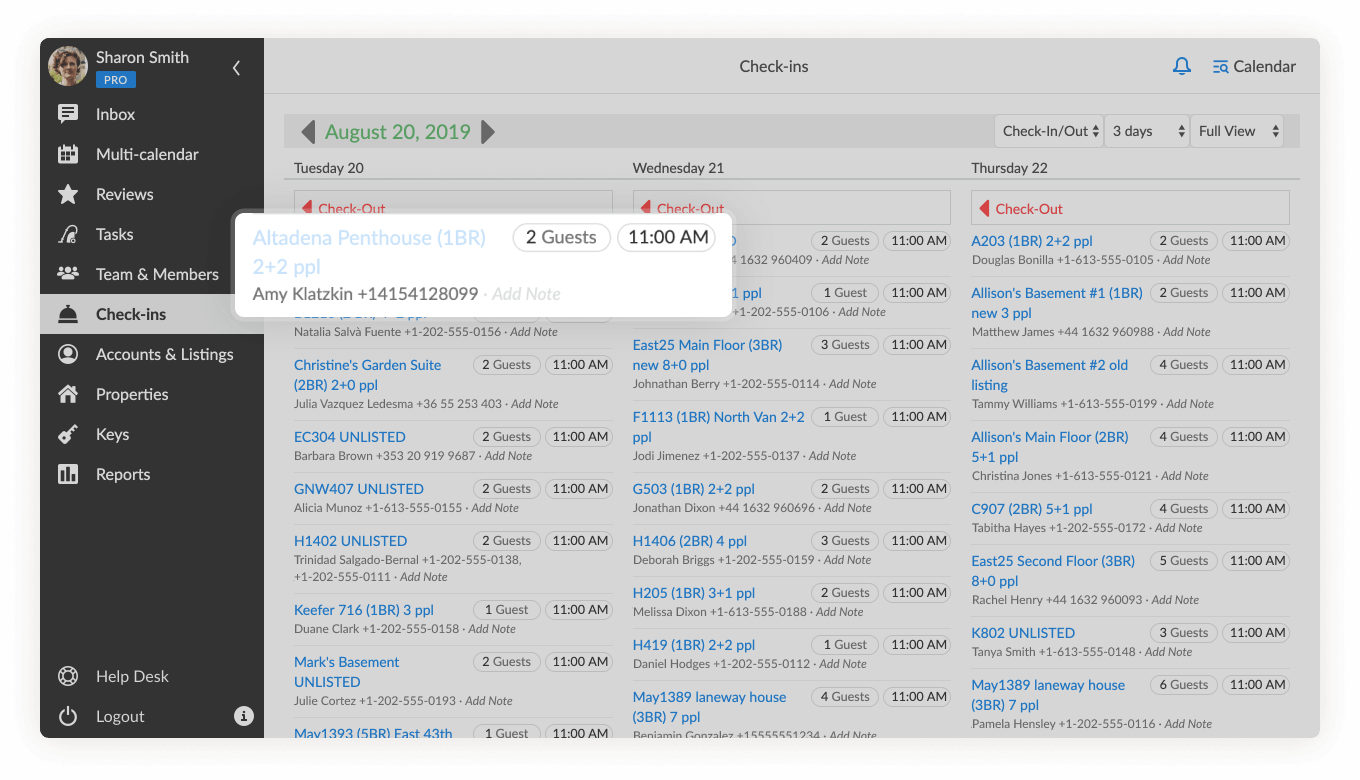The height and width of the screenshot is (780, 1360).
Task: Collapse the sidebar with the chevron arrow
Action: tap(236, 68)
